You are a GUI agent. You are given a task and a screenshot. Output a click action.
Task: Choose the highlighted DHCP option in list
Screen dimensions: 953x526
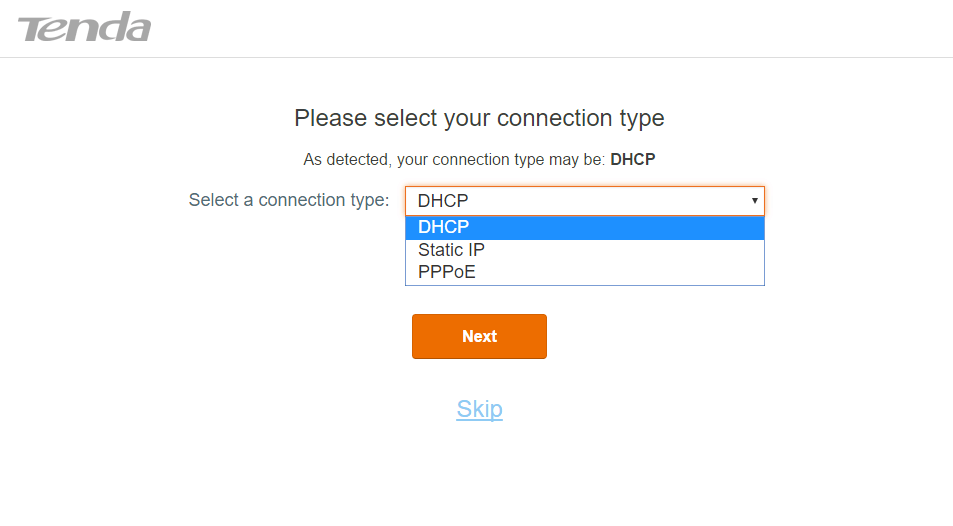(x=444, y=228)
